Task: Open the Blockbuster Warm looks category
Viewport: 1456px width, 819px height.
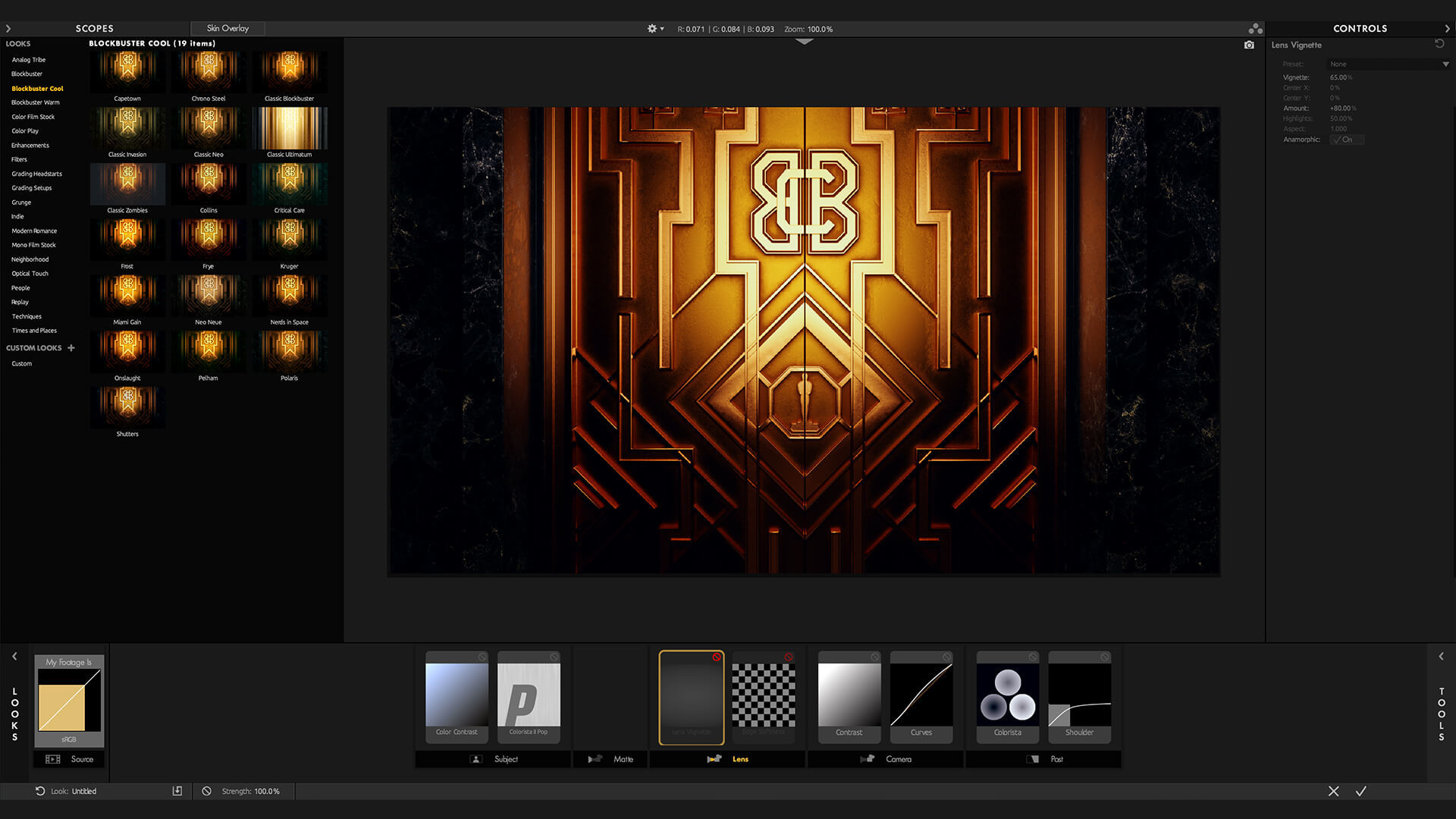Action: pyautogui.click(x=36, y=102)
